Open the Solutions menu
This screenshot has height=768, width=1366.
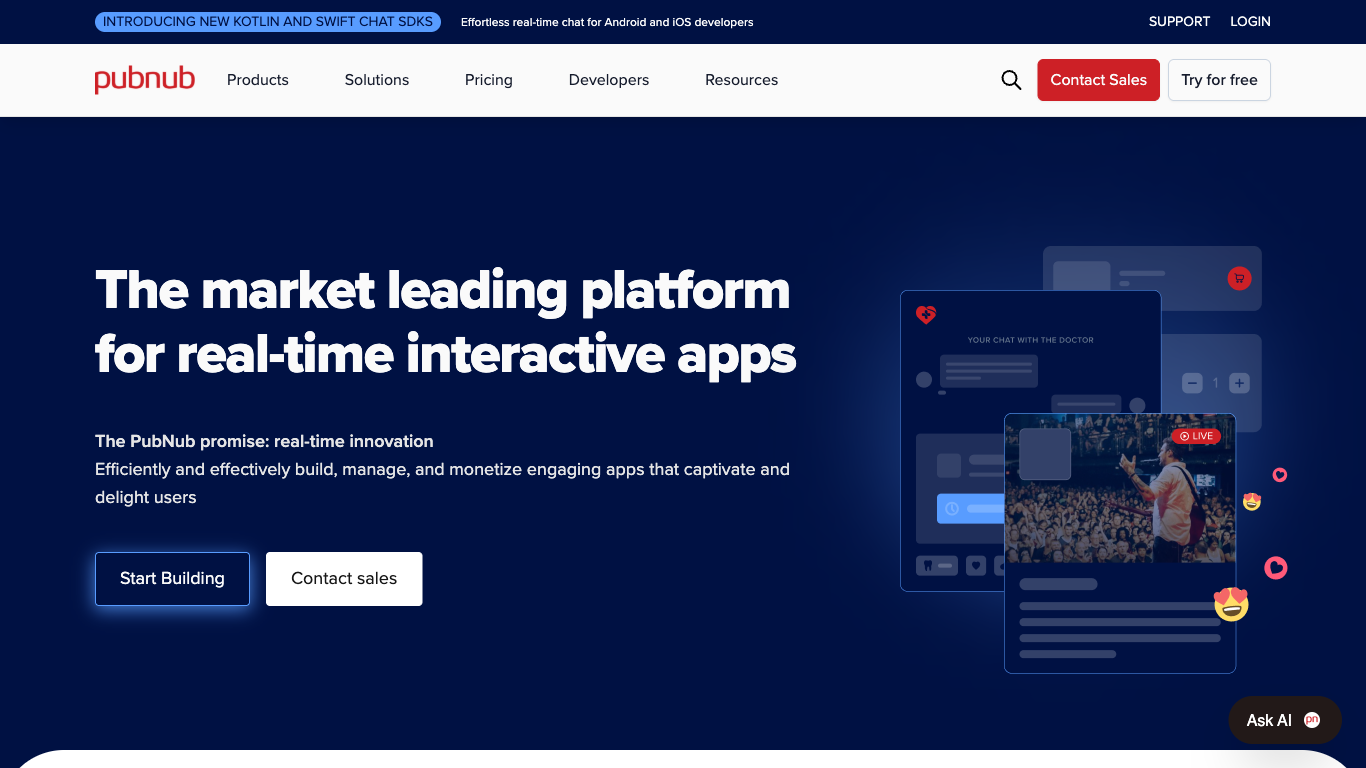pyautogui.click(x=377, y=80)
